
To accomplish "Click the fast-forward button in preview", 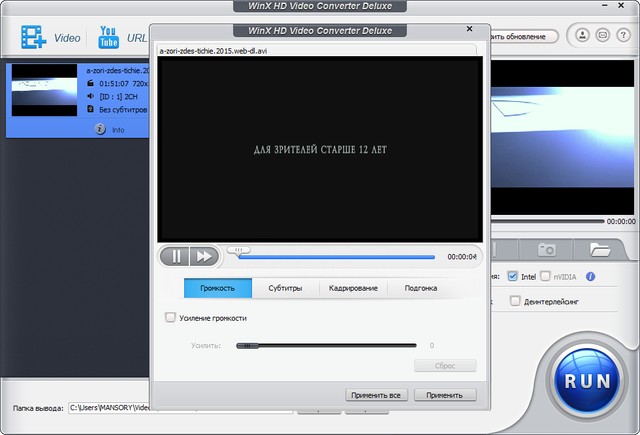I will pos(203,256).
